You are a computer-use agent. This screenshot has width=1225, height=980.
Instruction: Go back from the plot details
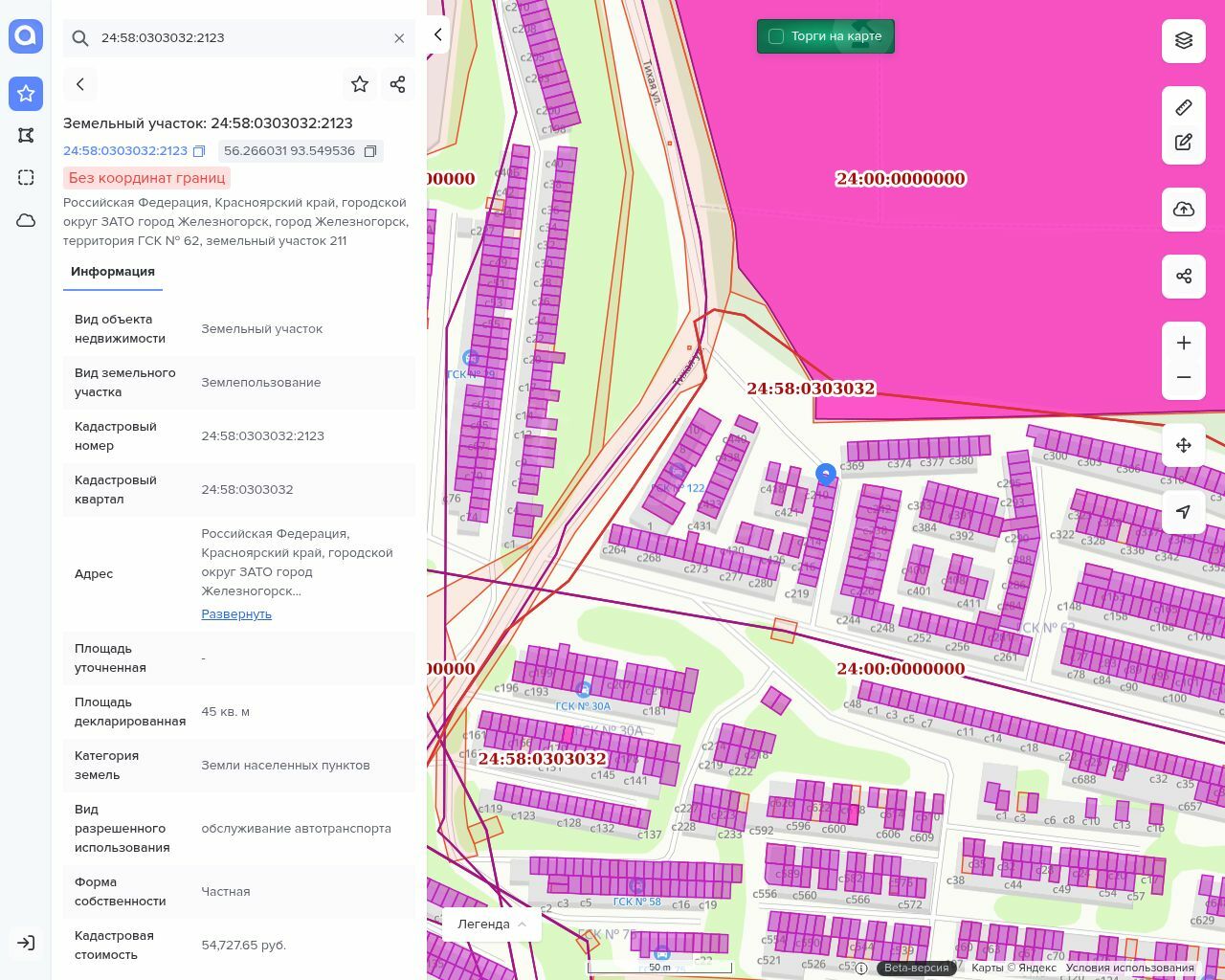pyautogui.click(x=80, y=84)
